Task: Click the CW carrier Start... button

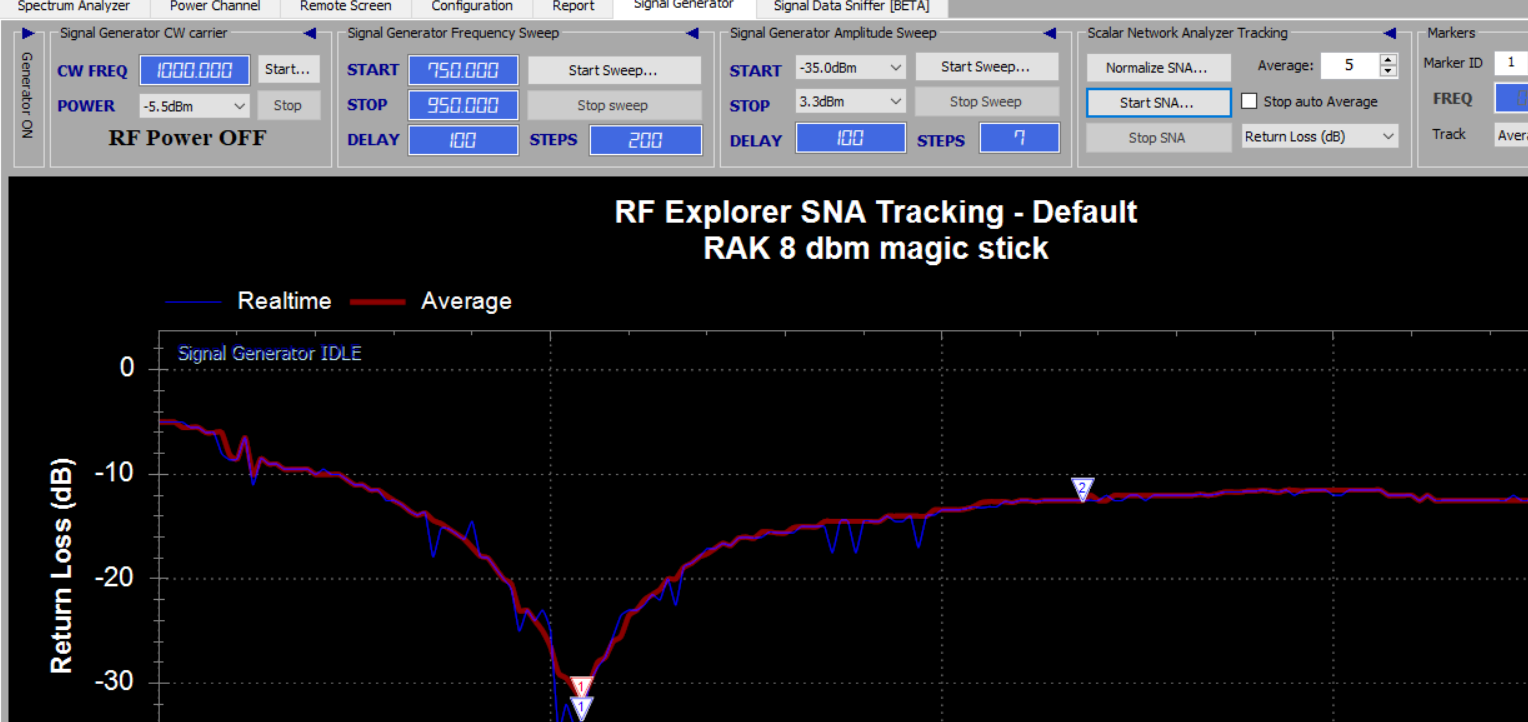Action: coord(288,70)
